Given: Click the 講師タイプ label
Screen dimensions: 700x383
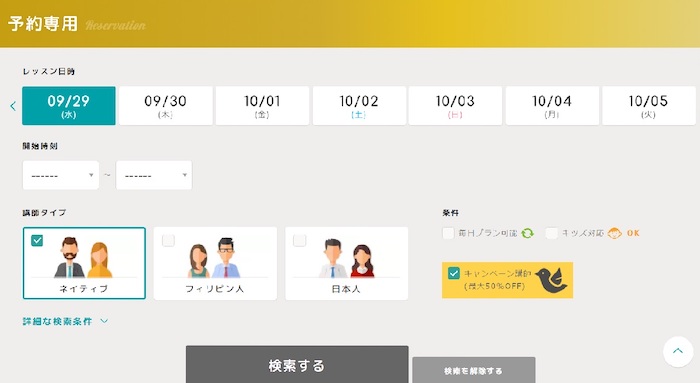Looking at the screenshot, I should click(x=45, y=212).
